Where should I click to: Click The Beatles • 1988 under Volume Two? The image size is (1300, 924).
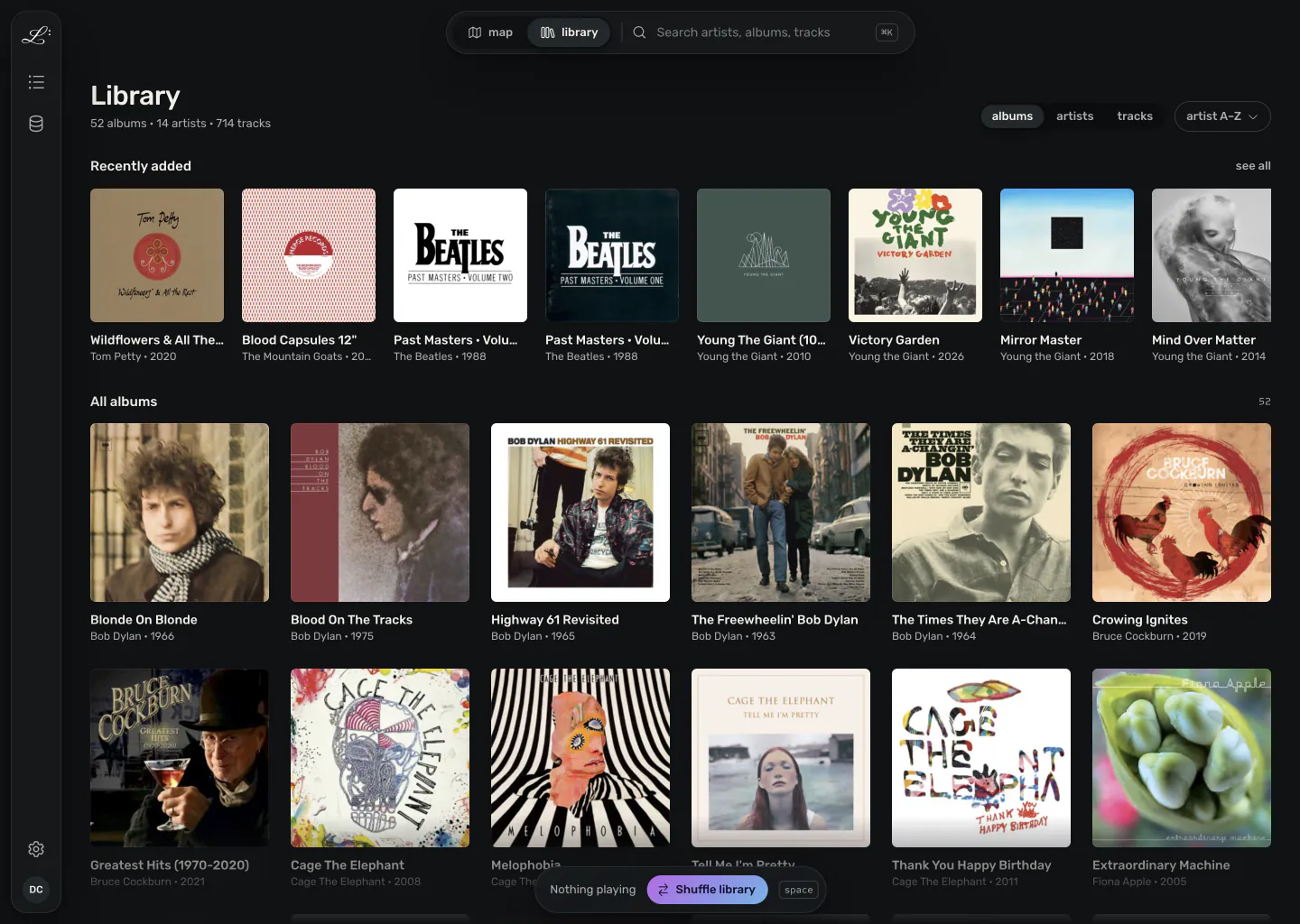pos(440,356)
